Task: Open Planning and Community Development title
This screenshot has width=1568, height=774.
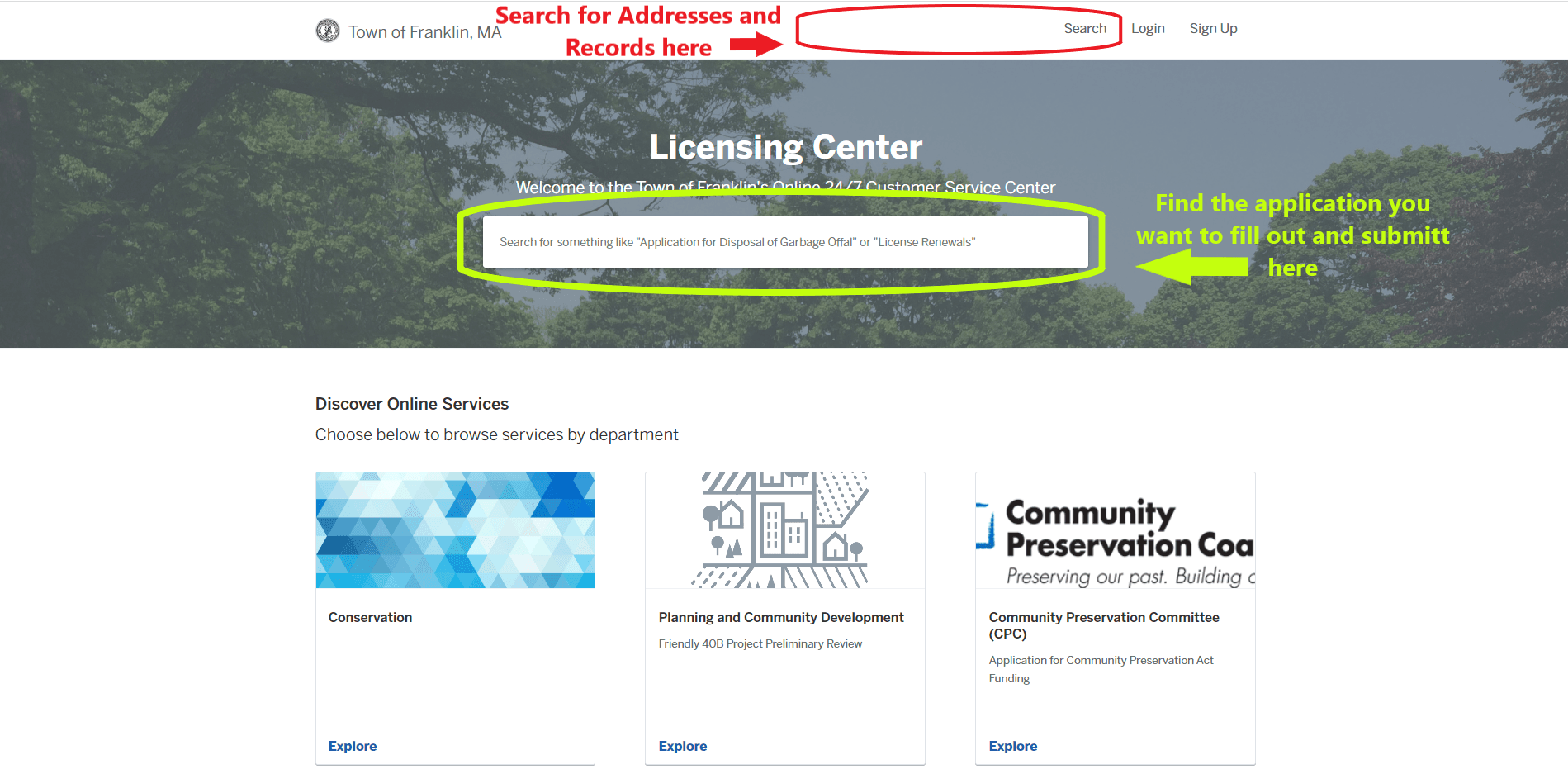Action: tap(781, 617)
